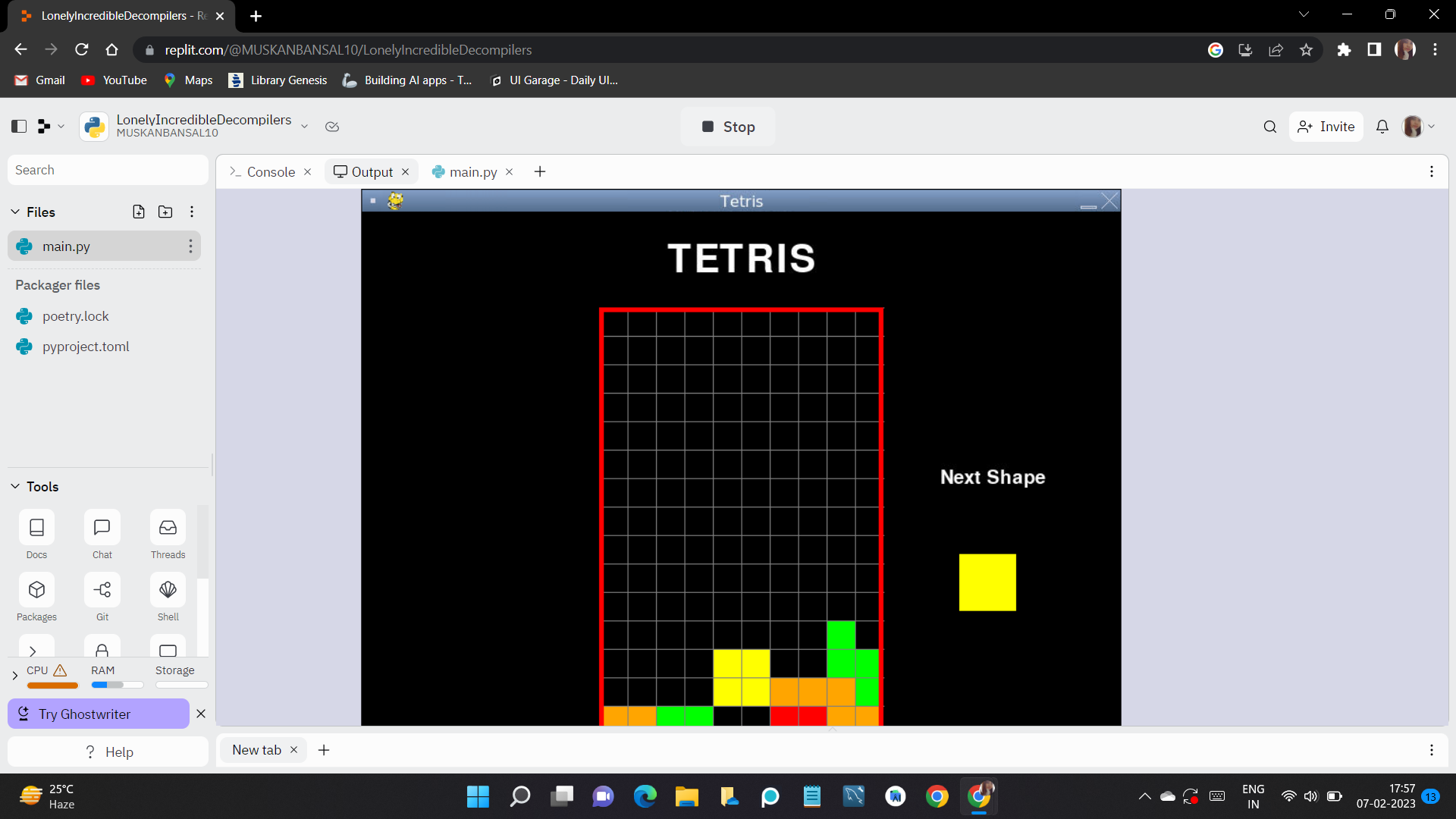Viewport: 1456px width, 819px height.
Task: Open main.py file options menu
Action: [x=190, y=246]
